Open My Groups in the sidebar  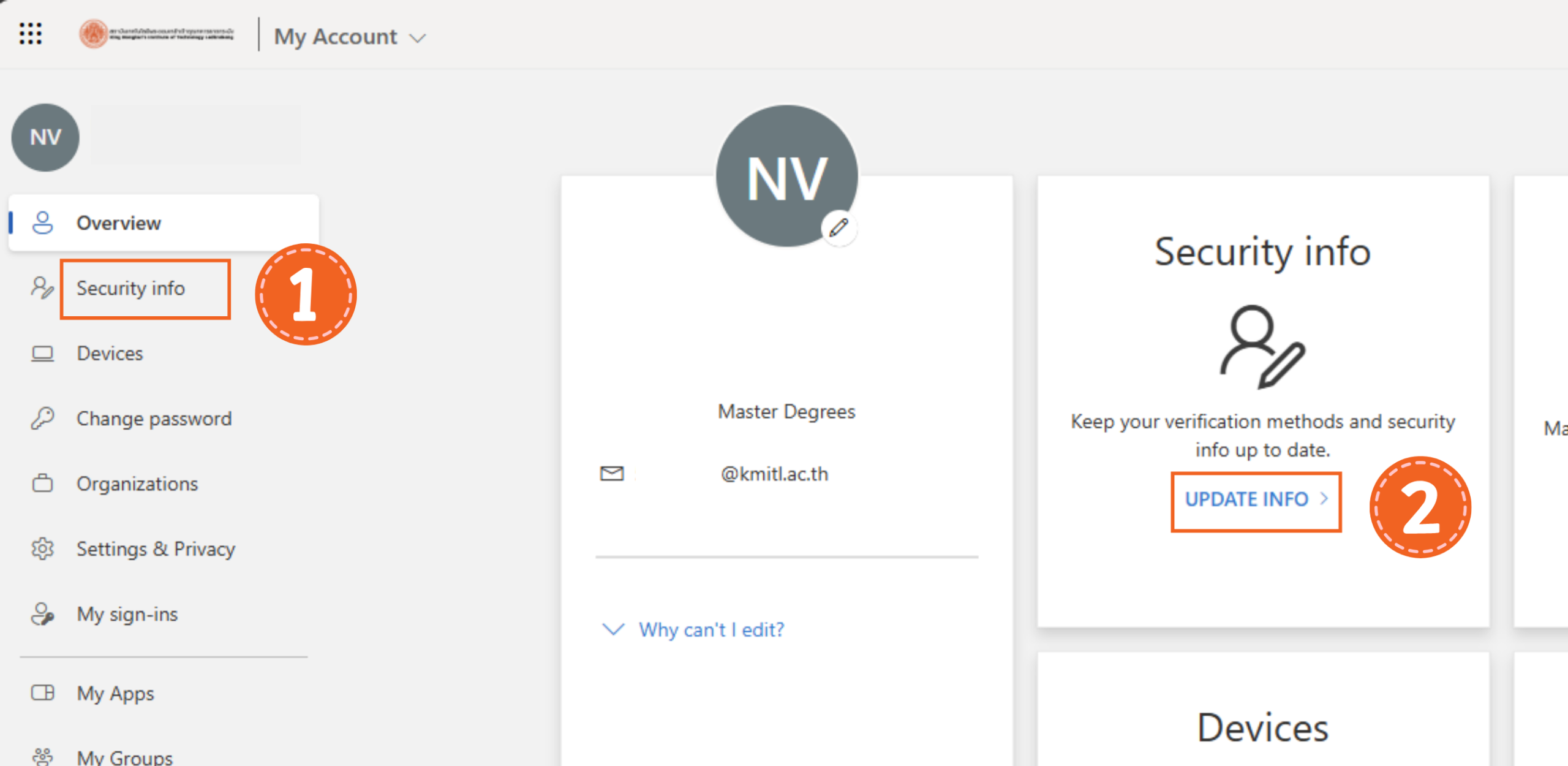tap(125, 757)
